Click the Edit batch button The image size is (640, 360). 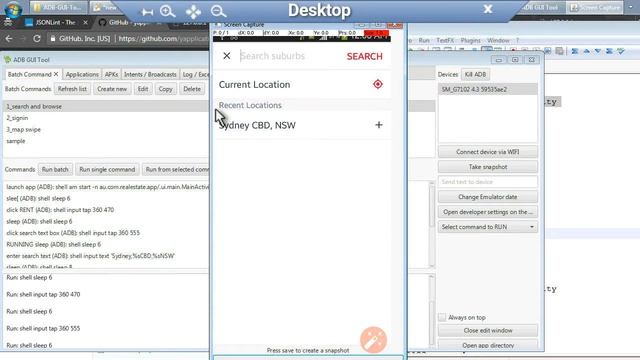[143, 89]
